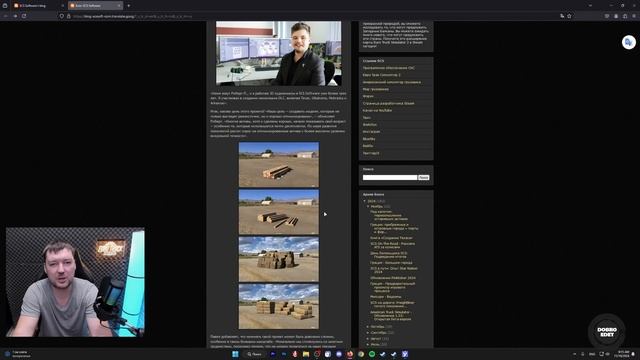
Task: Collapse the Ноябрь archive month
Action: click(368, 207)
